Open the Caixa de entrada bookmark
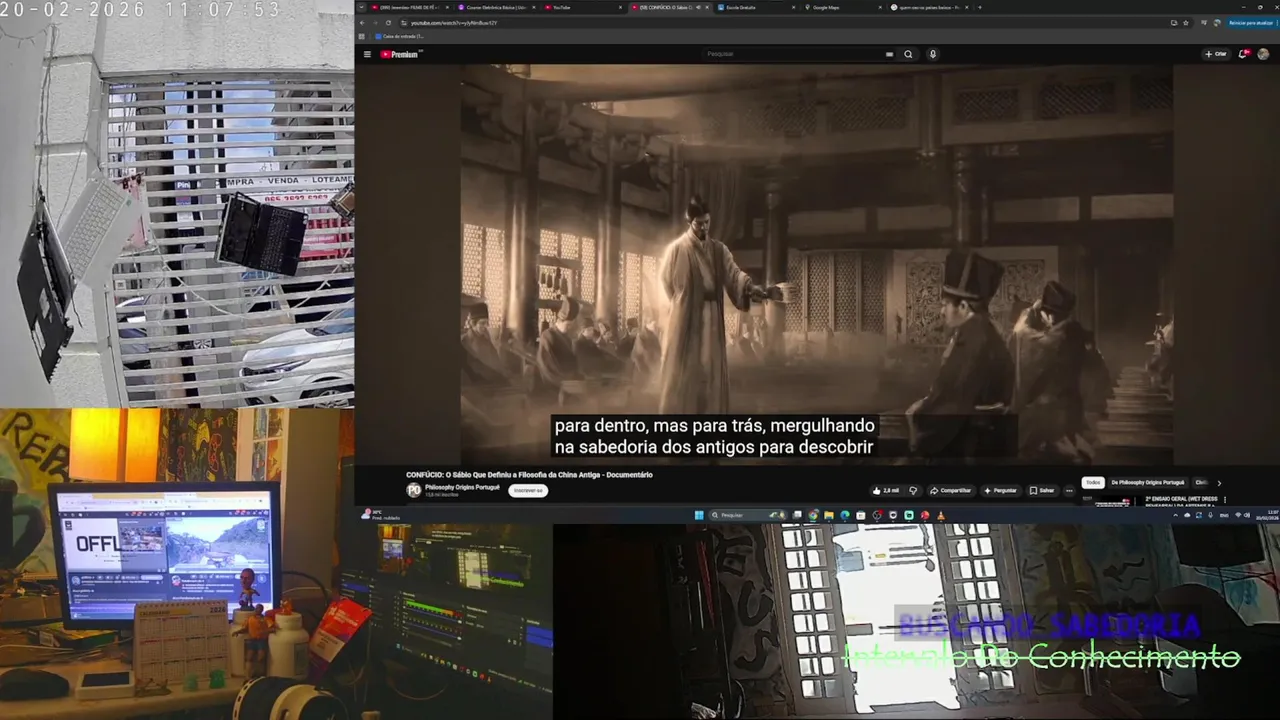This screenshot has width=1280, height=720. point(401,36)
